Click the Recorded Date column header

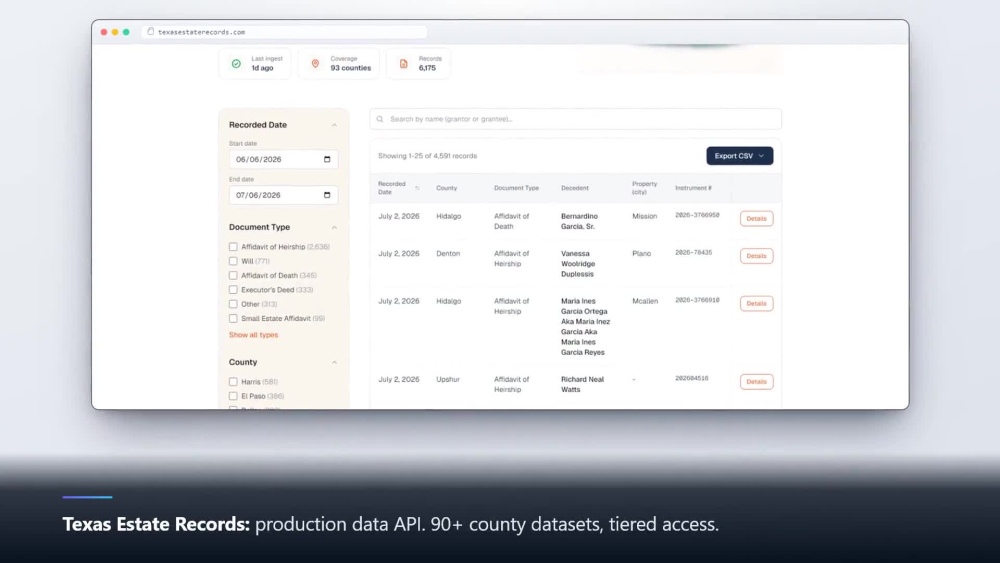pyautogui.click(x=392, y=188)
